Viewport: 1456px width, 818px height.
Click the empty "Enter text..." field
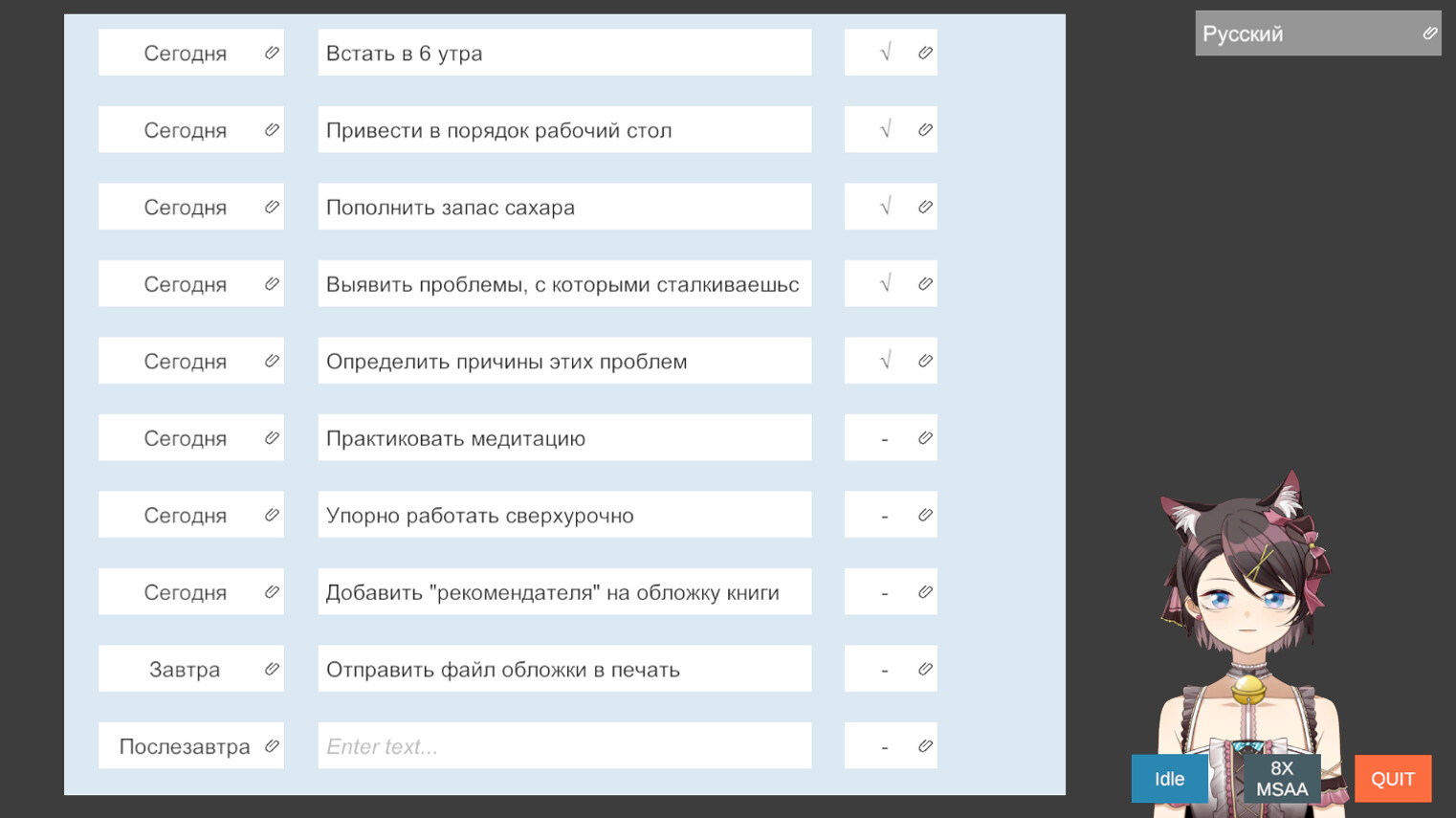564,745
